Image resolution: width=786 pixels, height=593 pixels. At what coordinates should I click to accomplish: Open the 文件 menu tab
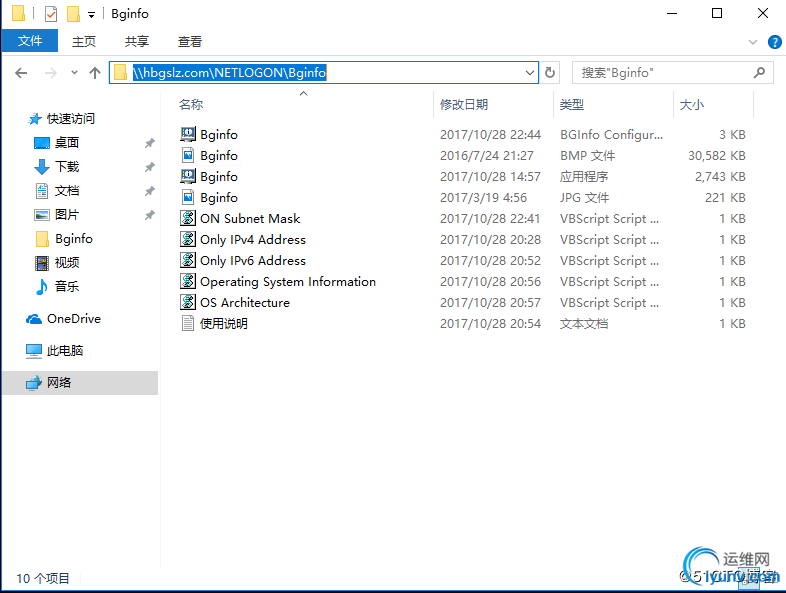[x=30, y=41]
